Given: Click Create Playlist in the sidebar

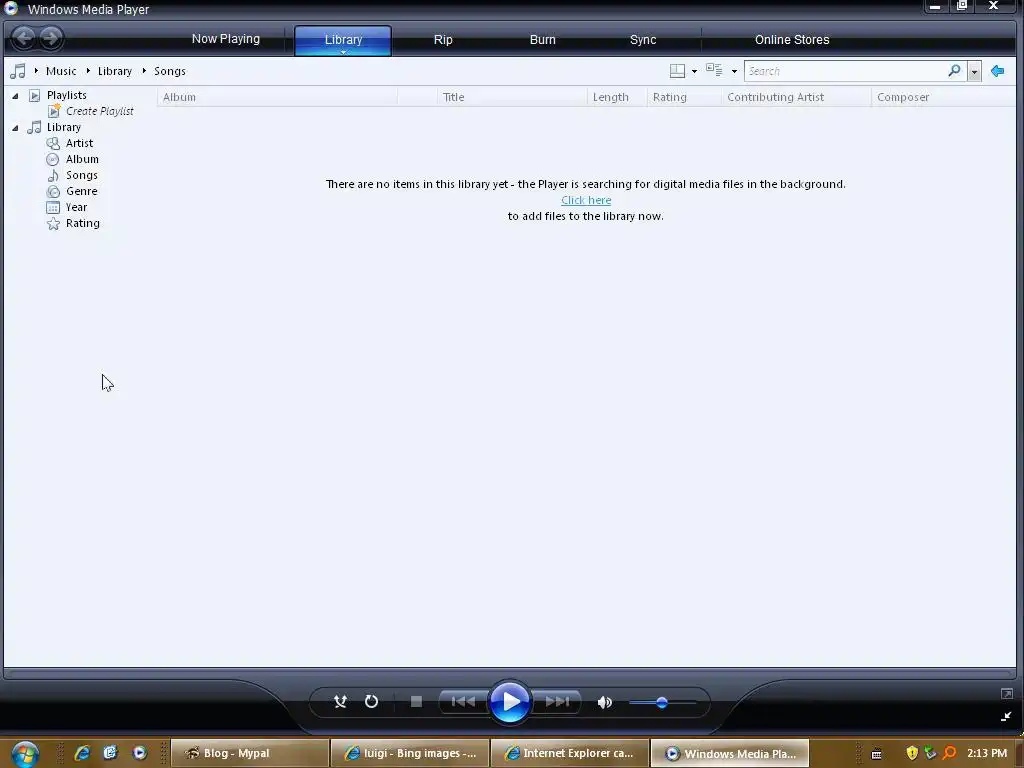Looking at the screenshot, I should [x=99, y=112].
